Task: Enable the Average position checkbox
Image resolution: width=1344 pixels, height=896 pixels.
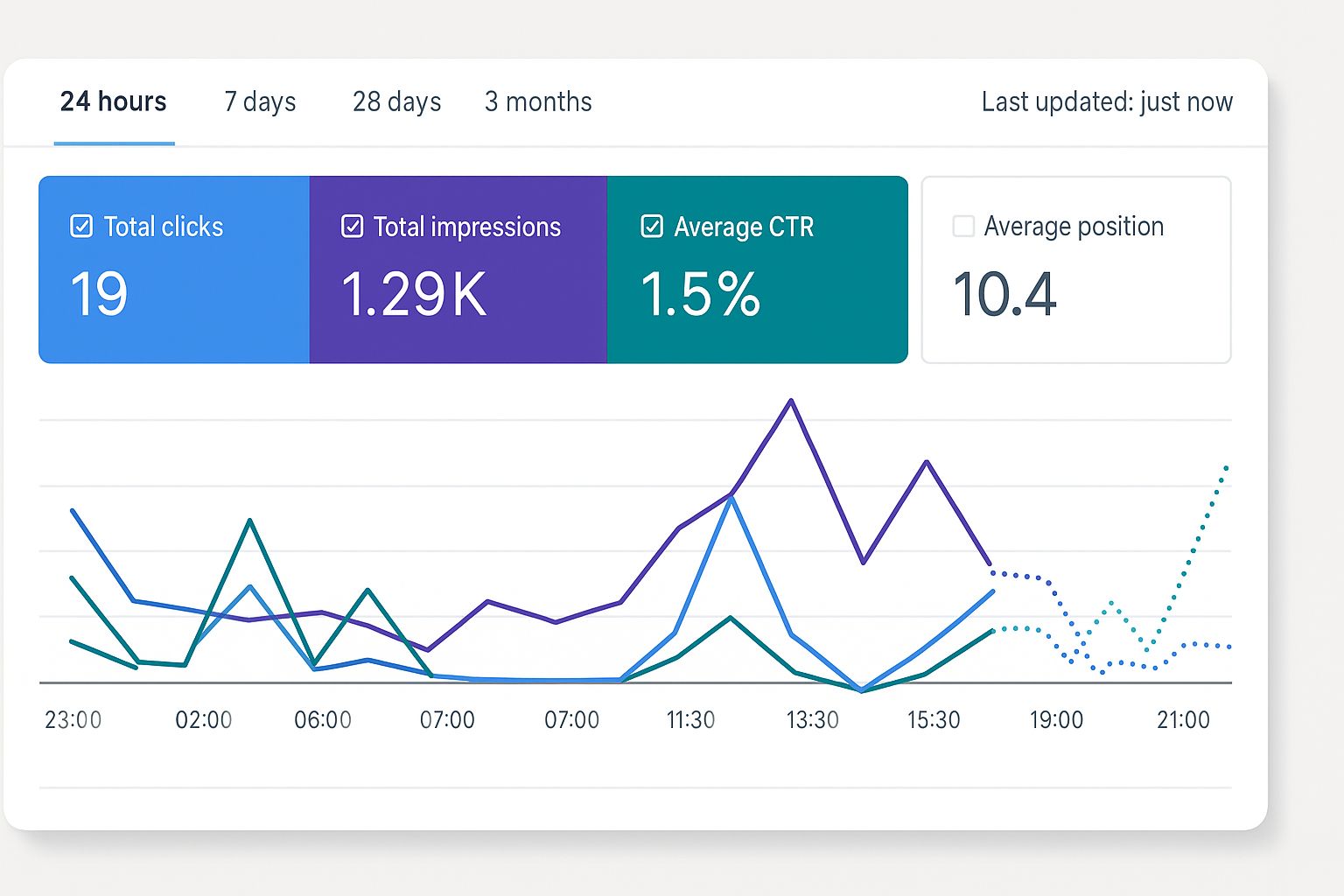Action: 962,225
